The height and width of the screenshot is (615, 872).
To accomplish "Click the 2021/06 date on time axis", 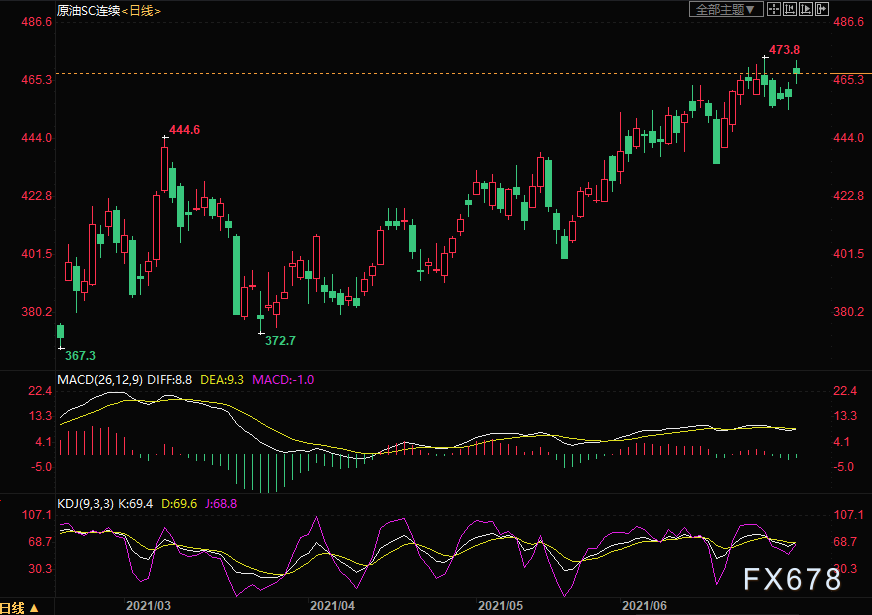I will pos(644,606).
